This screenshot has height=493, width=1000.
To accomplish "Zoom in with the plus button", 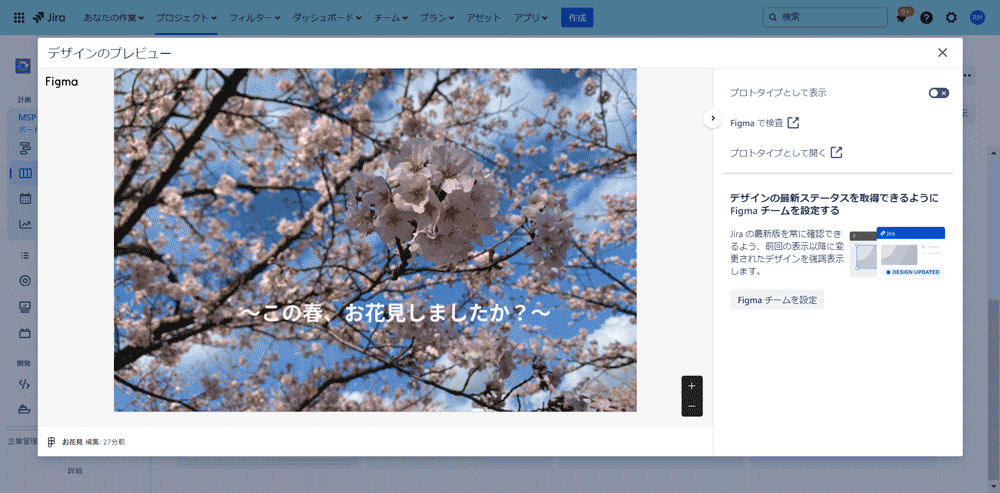I will click(x=691, y=386).
